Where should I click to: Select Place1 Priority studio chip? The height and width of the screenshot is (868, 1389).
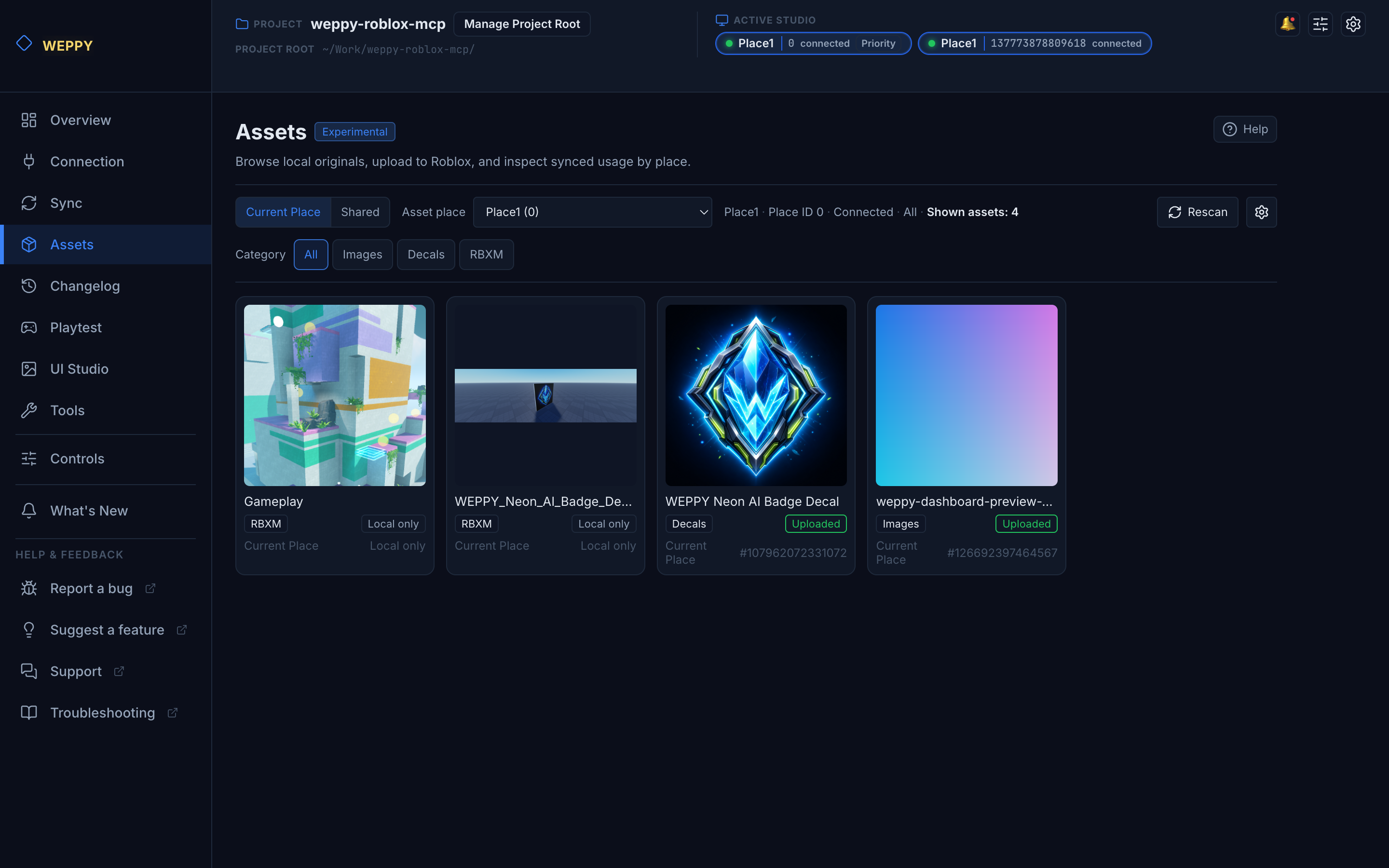pyautogui.click(x=813, y=43)
